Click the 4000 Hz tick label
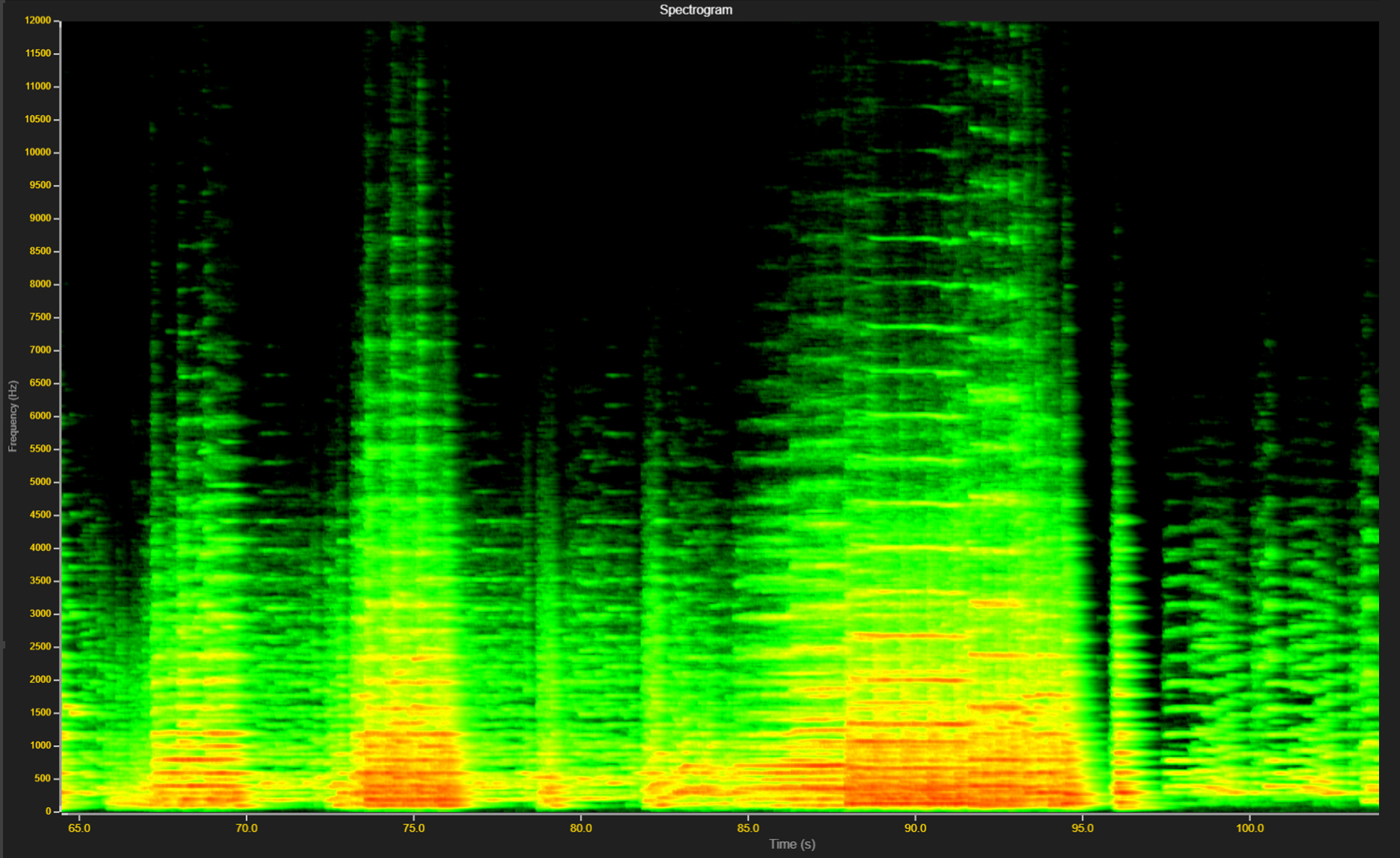Image resolution: width=1400 pixels, height=858 pixels. [x=40, y=547]
